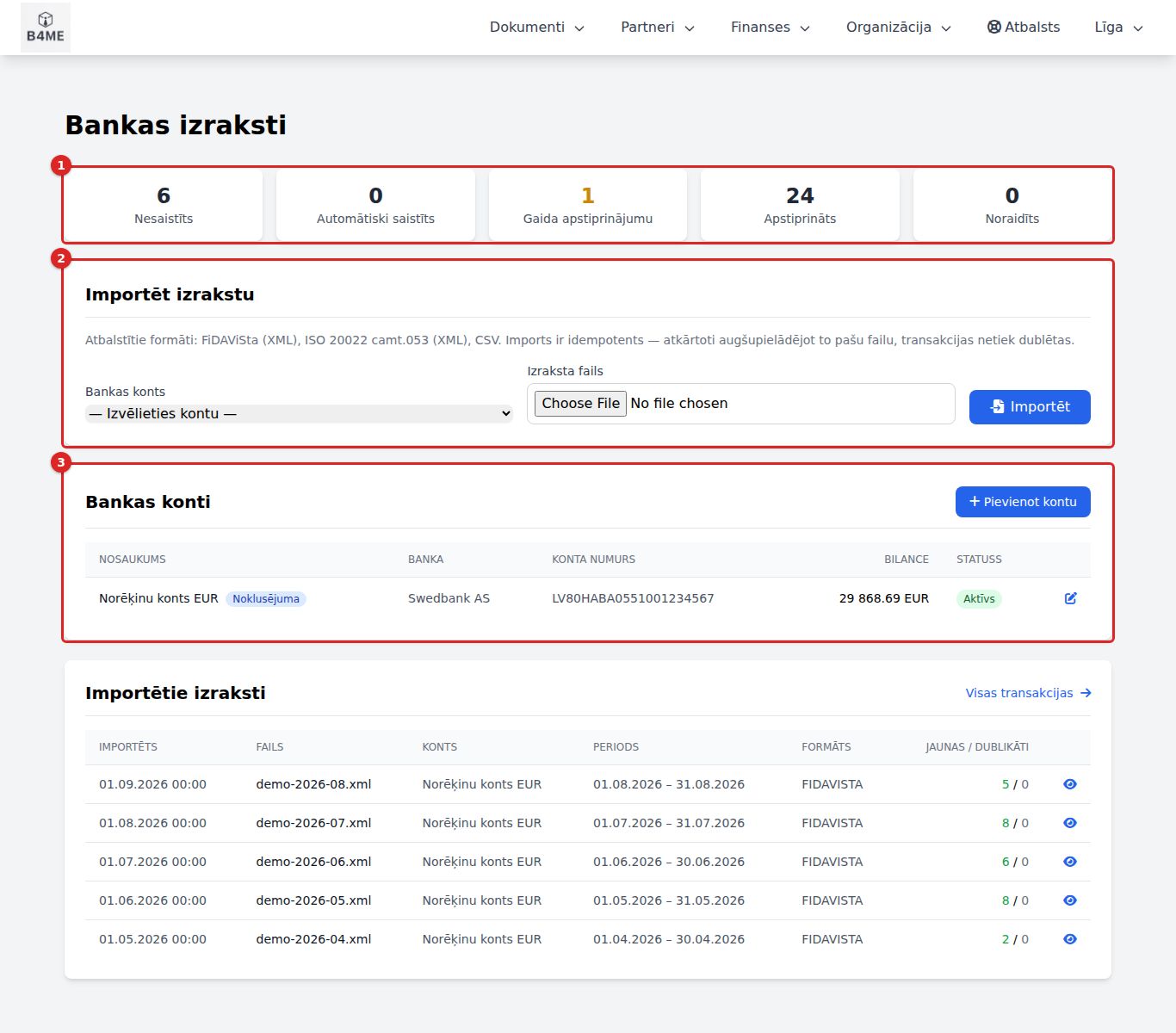Expand the Finanses menu

pos(771,28)
